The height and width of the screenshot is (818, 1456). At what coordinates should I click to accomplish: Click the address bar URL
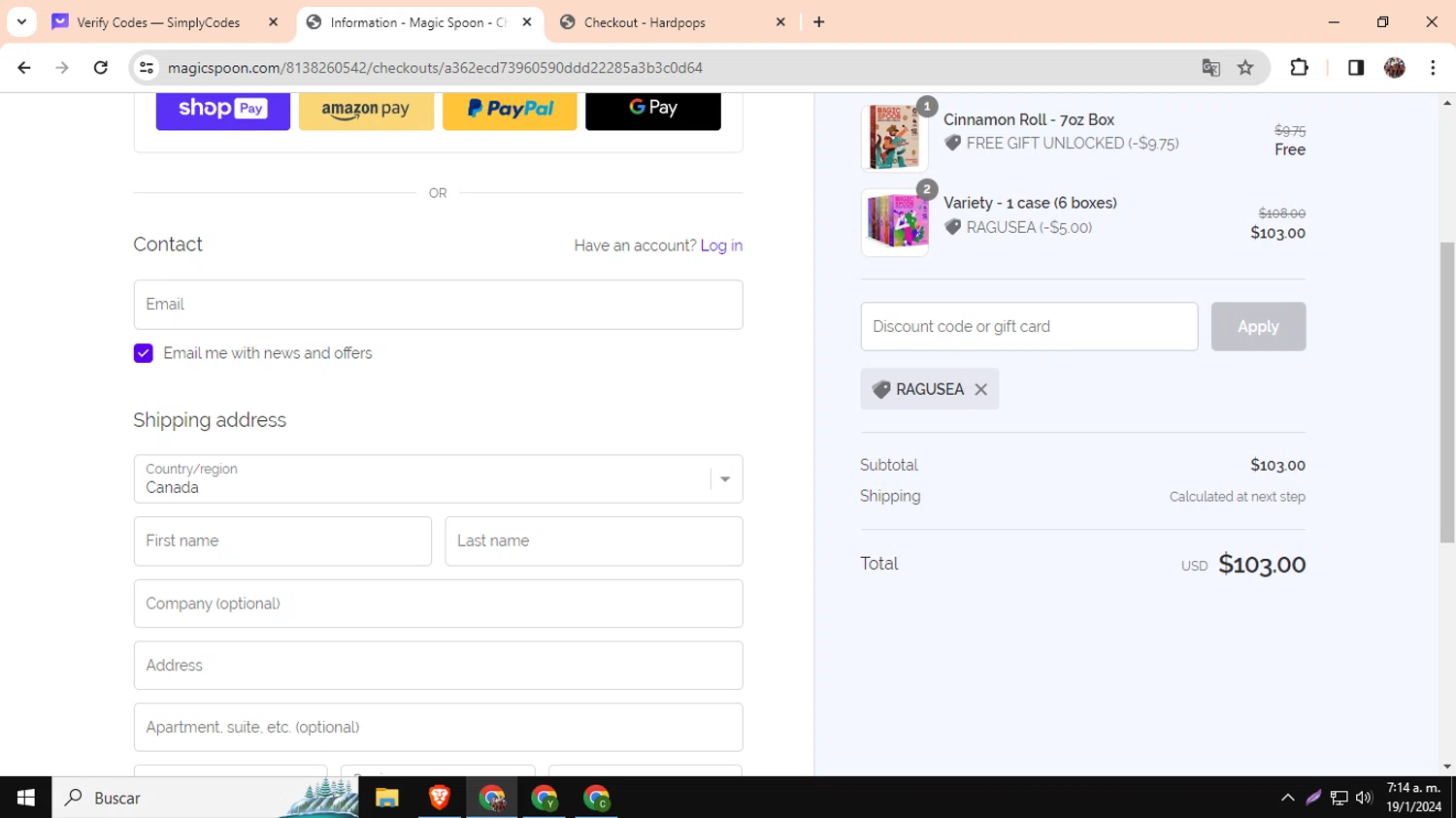pos(435,68)
